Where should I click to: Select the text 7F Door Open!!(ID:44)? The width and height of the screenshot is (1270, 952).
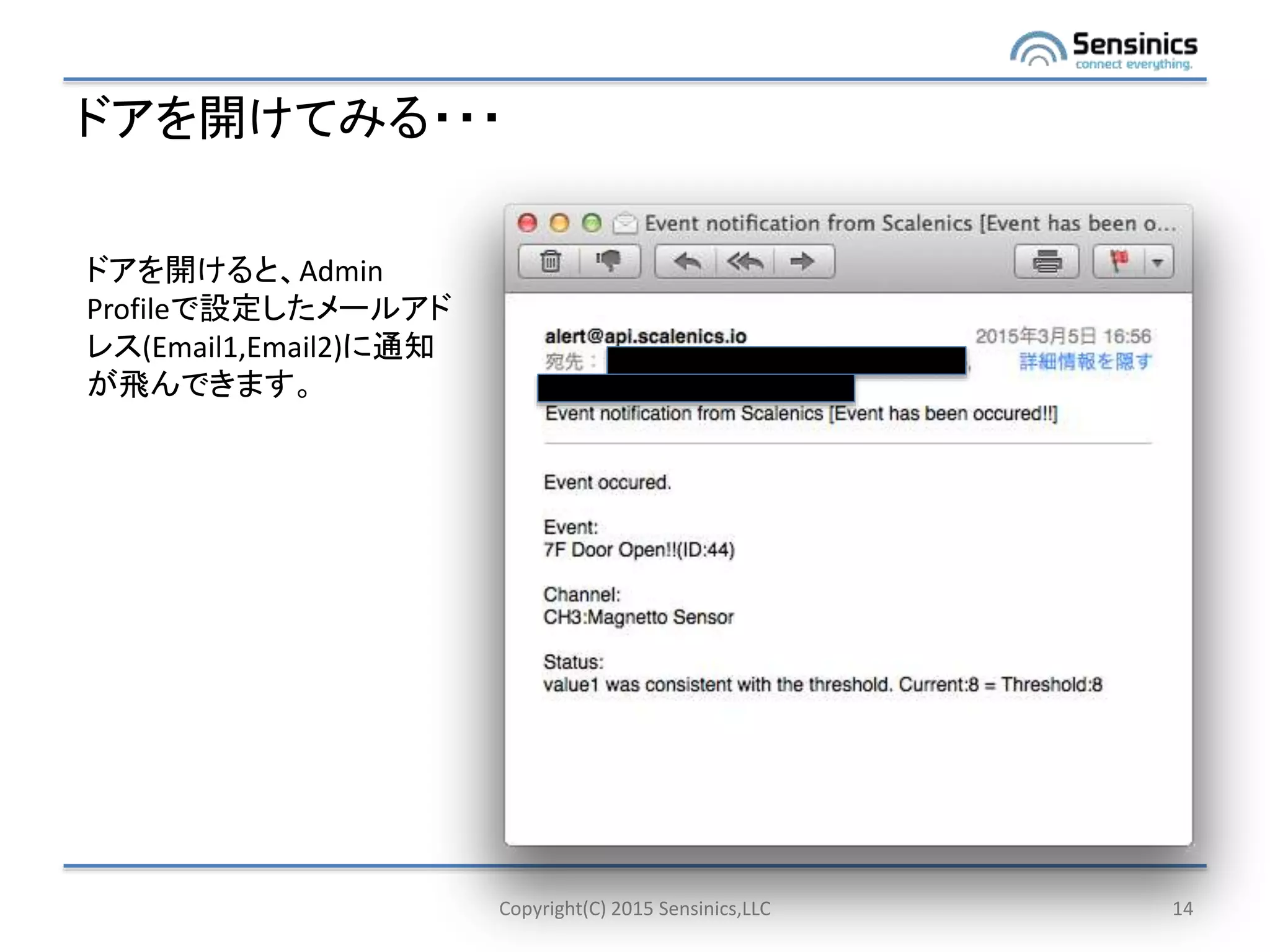(639, 550)
